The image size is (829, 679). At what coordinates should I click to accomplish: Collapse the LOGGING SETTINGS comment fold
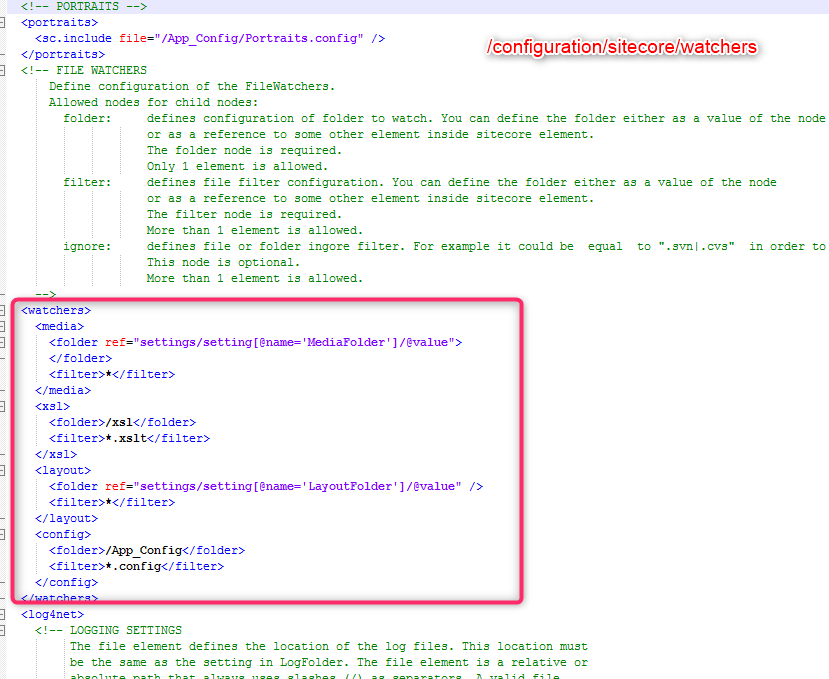(x=5, y=630)
